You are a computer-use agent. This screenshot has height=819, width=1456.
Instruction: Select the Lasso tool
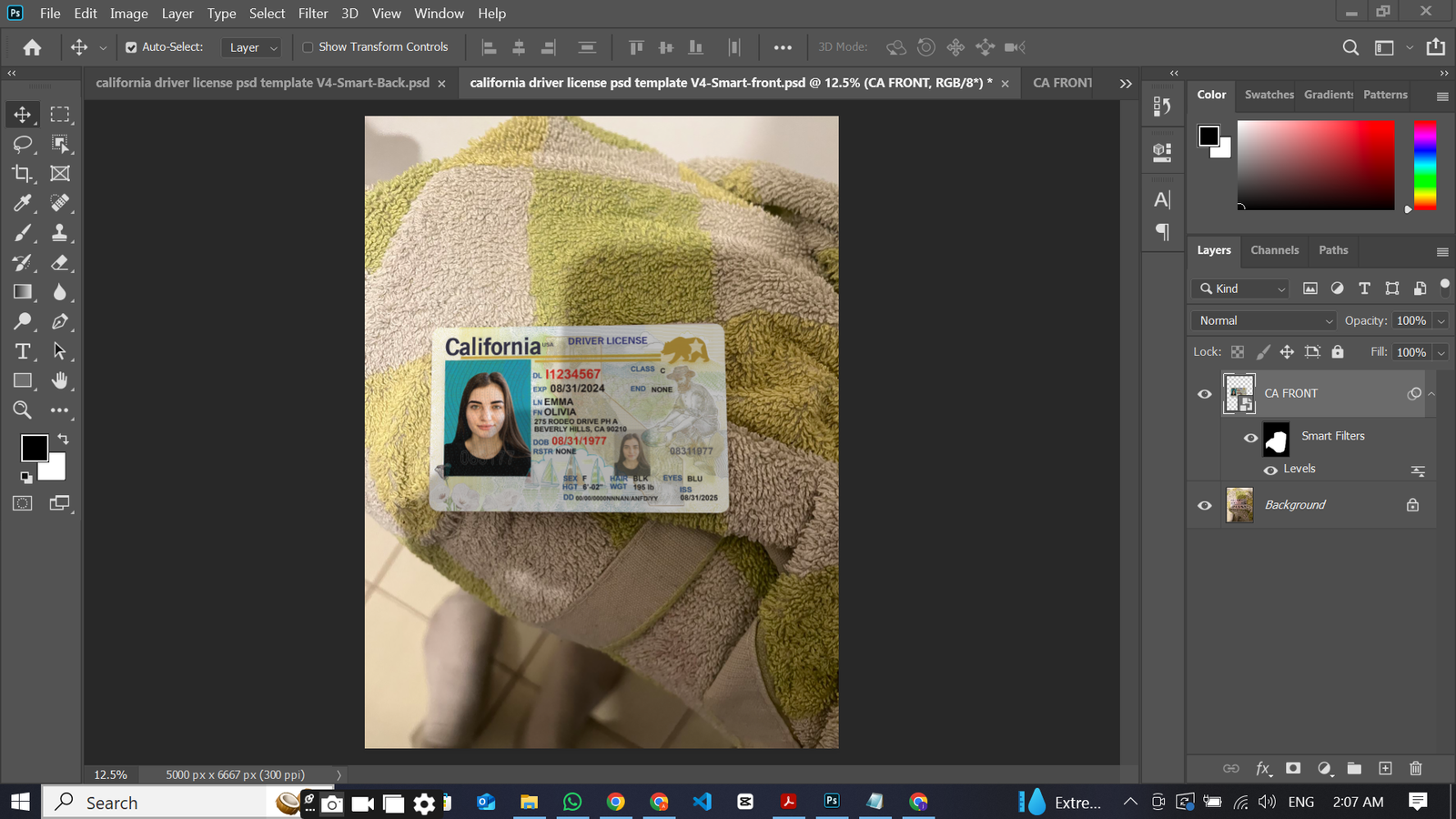point(23,144)
